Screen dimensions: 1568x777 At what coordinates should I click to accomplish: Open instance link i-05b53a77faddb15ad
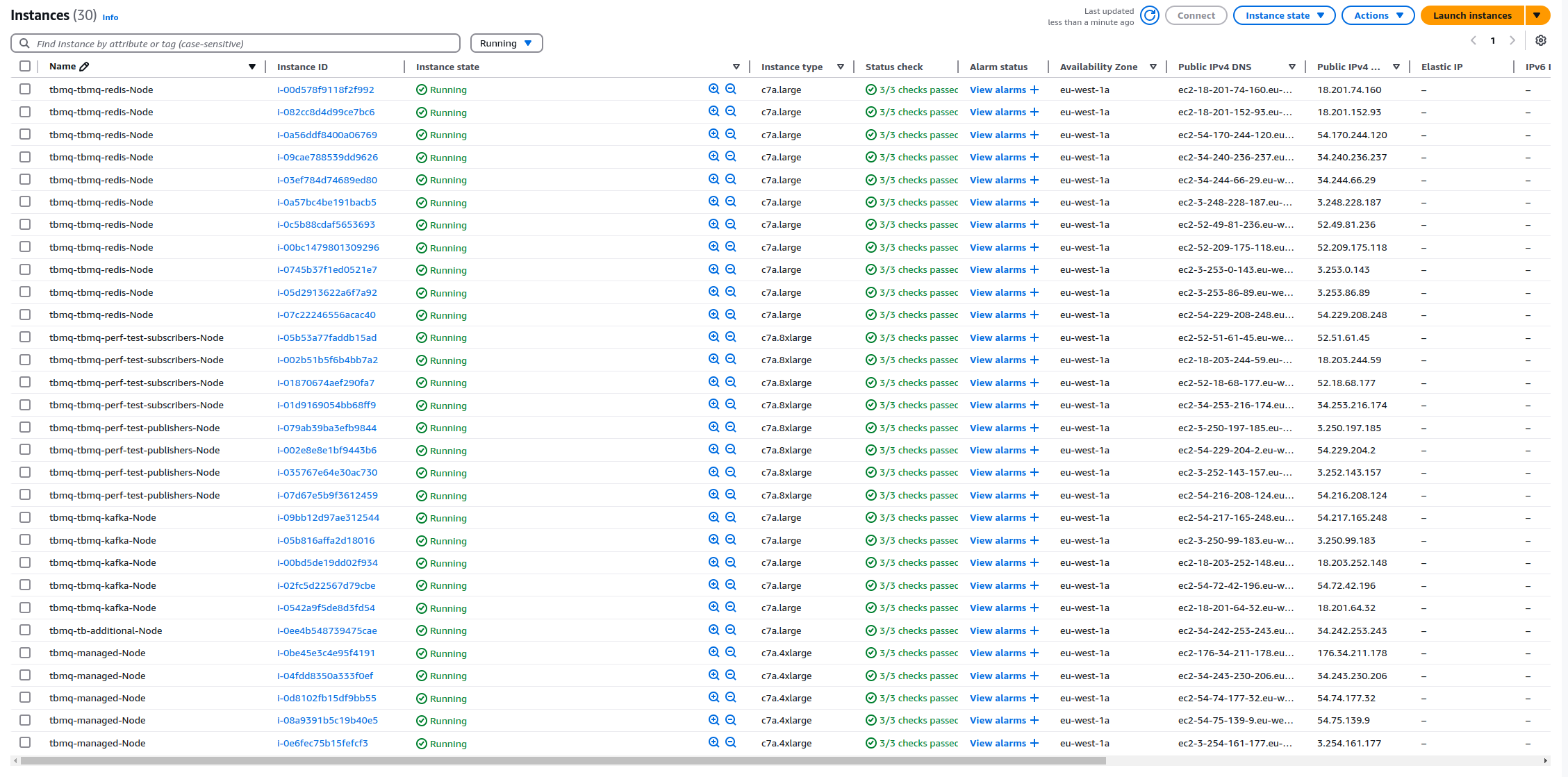pyautogui.click(x=327, y=337)
